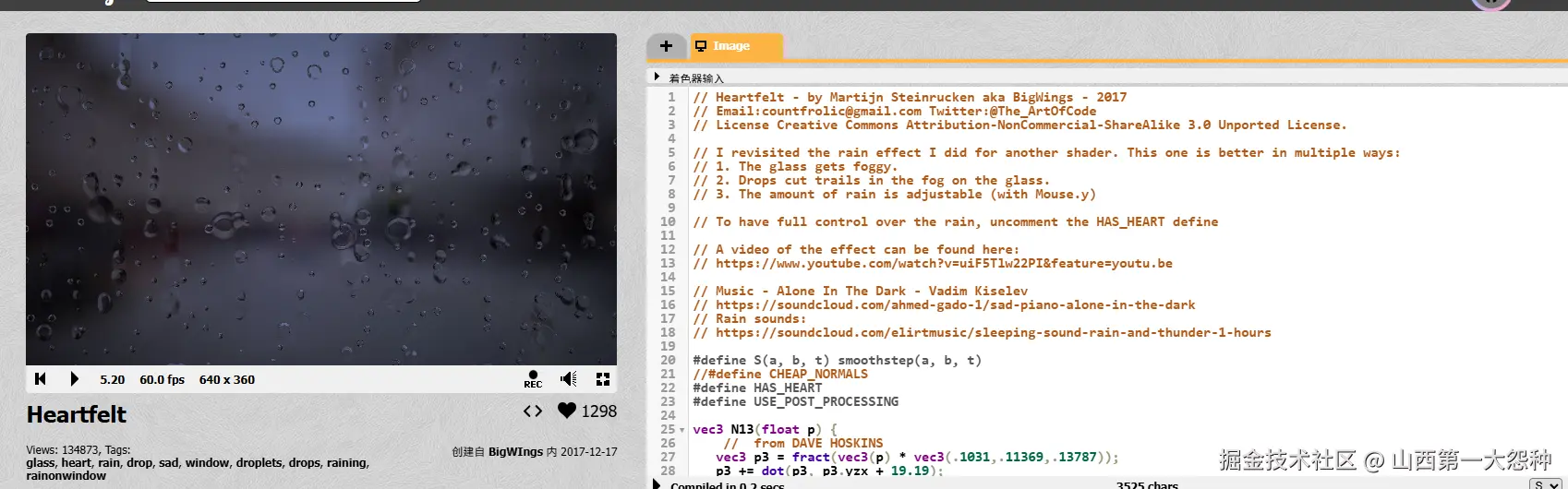Switch to the Image tab
Image resolution: width=1568 pixels, height=489 pixels.
[736, 46]
